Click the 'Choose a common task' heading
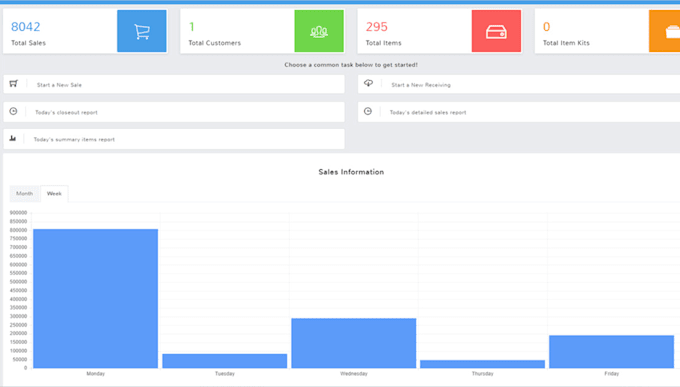Viewport: 680px width, 387px height. click(351, 65)
